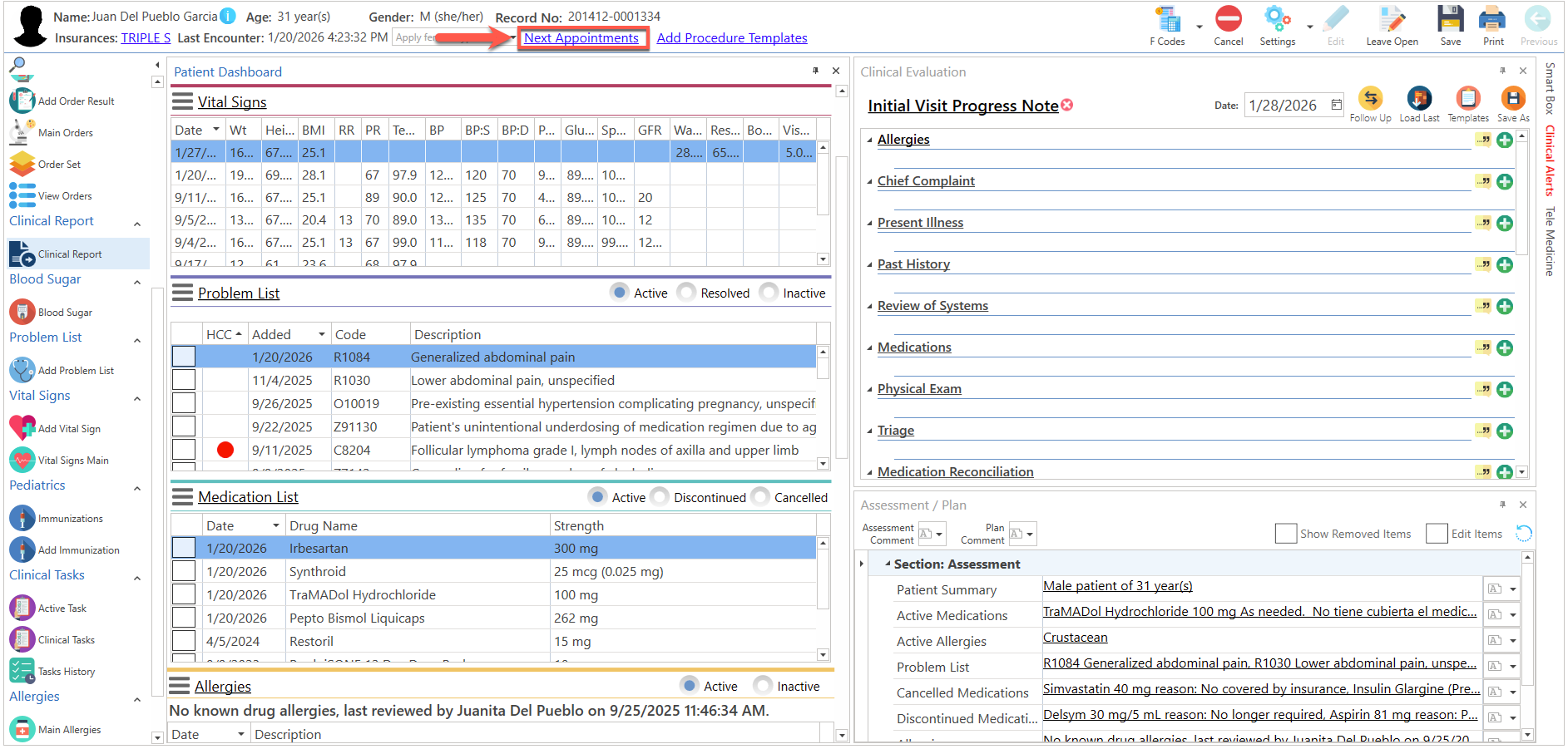The width and height of the screenshot is (1568, 749).
Task: Open the Date column dropdown in Vital Signs
Action: coord(216,129)
